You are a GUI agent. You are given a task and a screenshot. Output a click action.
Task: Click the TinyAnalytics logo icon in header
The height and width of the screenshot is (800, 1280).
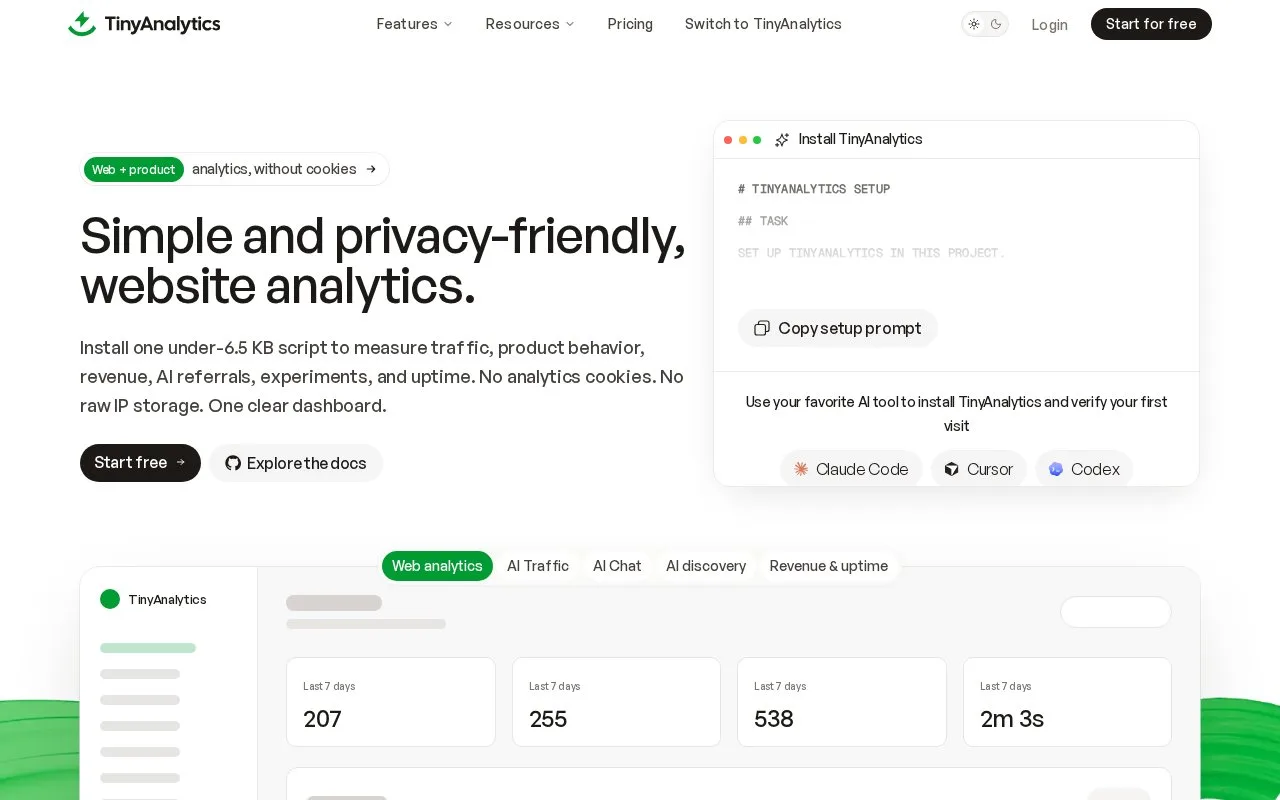click(x=82, y=24)
